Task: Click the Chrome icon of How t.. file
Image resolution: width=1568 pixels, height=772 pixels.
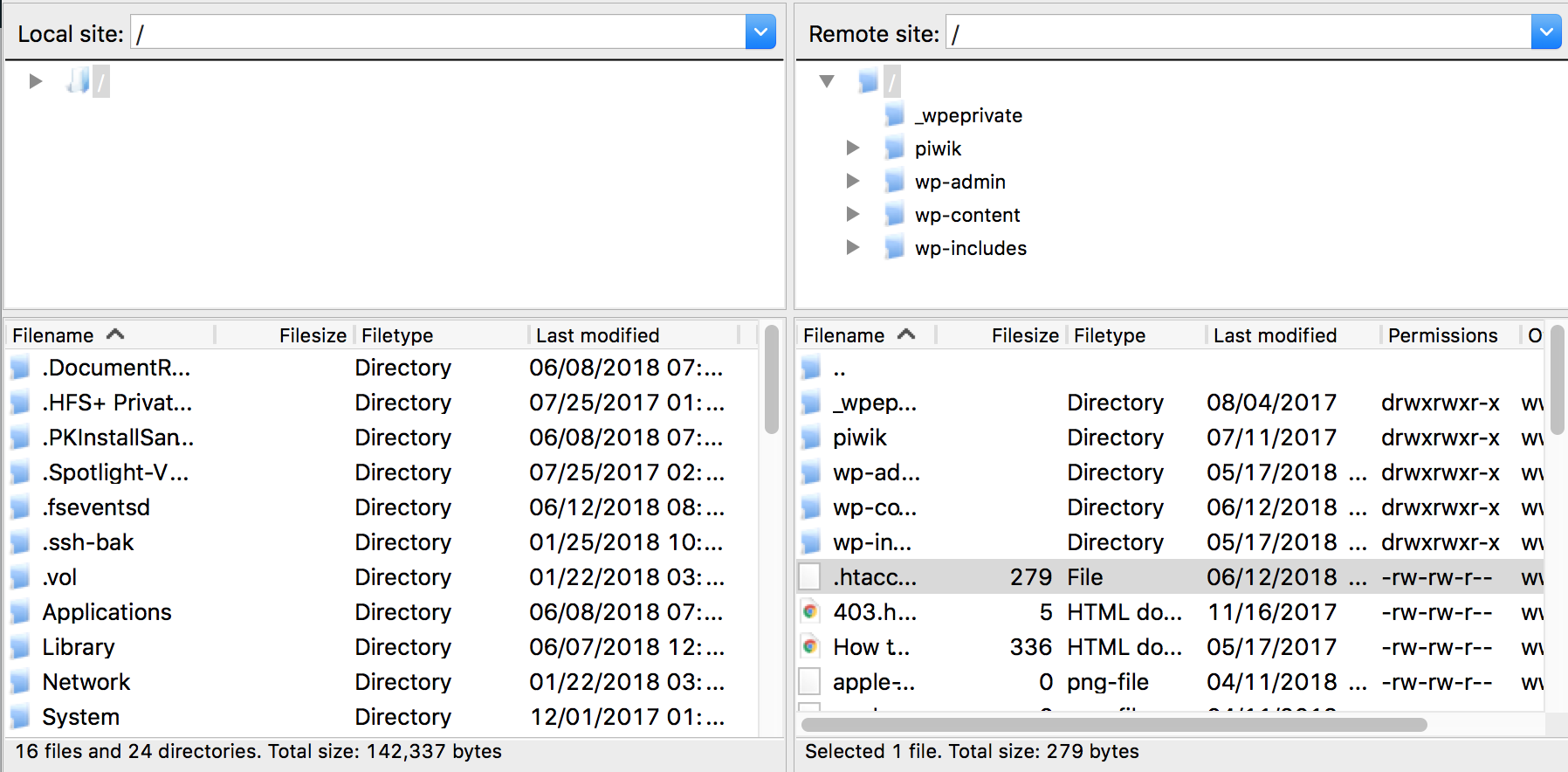Action: tap(811, 647)
